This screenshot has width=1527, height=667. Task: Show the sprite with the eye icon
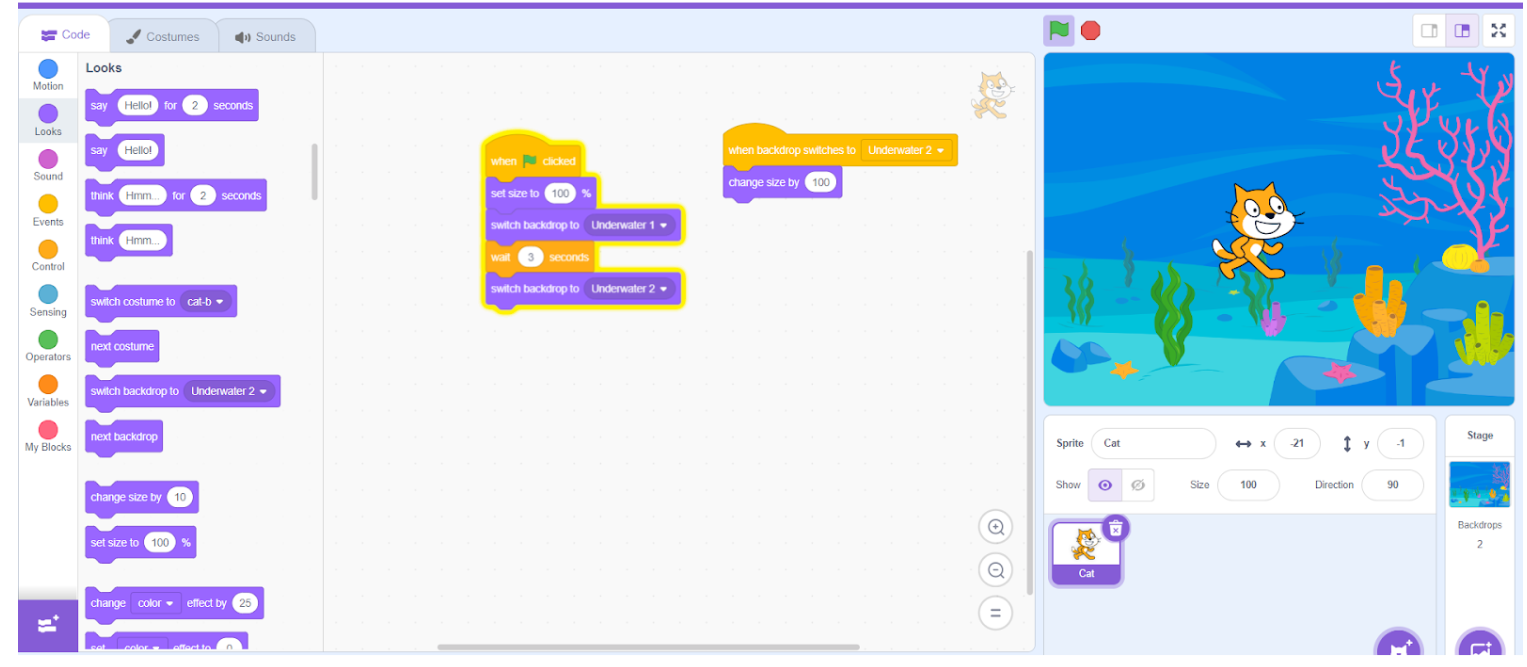[1105, 485]
